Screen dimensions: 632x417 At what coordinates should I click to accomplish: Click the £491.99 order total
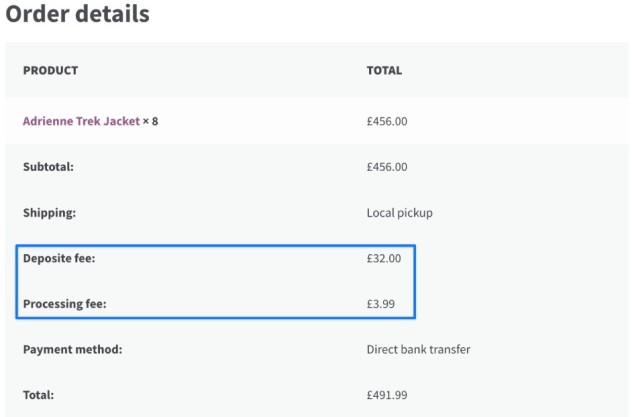(x=387, y=395)
